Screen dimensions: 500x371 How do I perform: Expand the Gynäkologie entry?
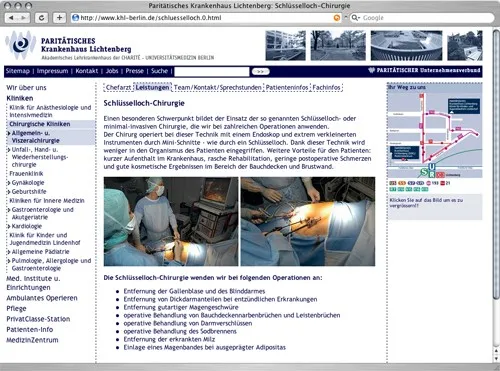(x=27, y=183)
